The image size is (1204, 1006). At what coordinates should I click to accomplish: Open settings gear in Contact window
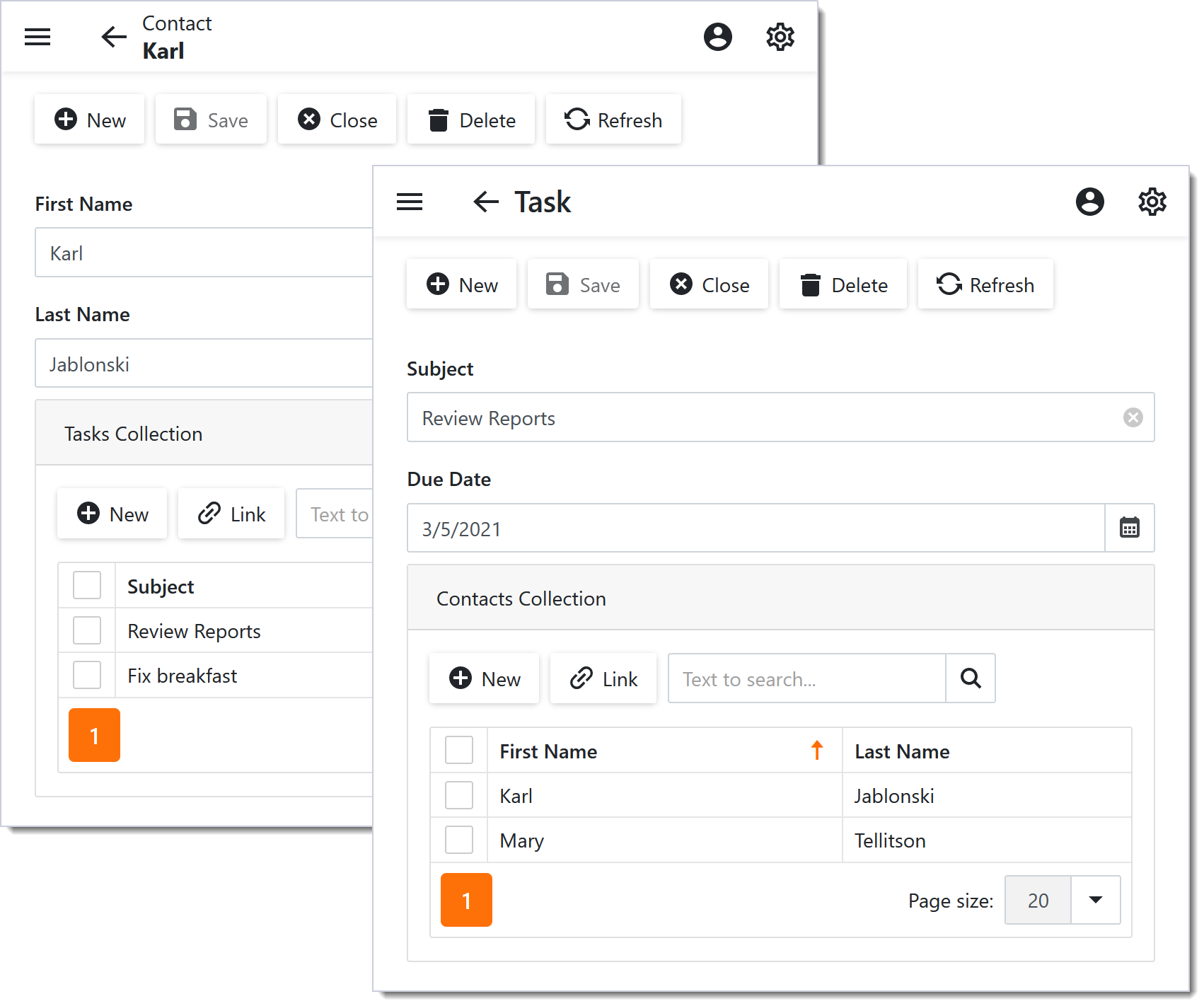780,37
